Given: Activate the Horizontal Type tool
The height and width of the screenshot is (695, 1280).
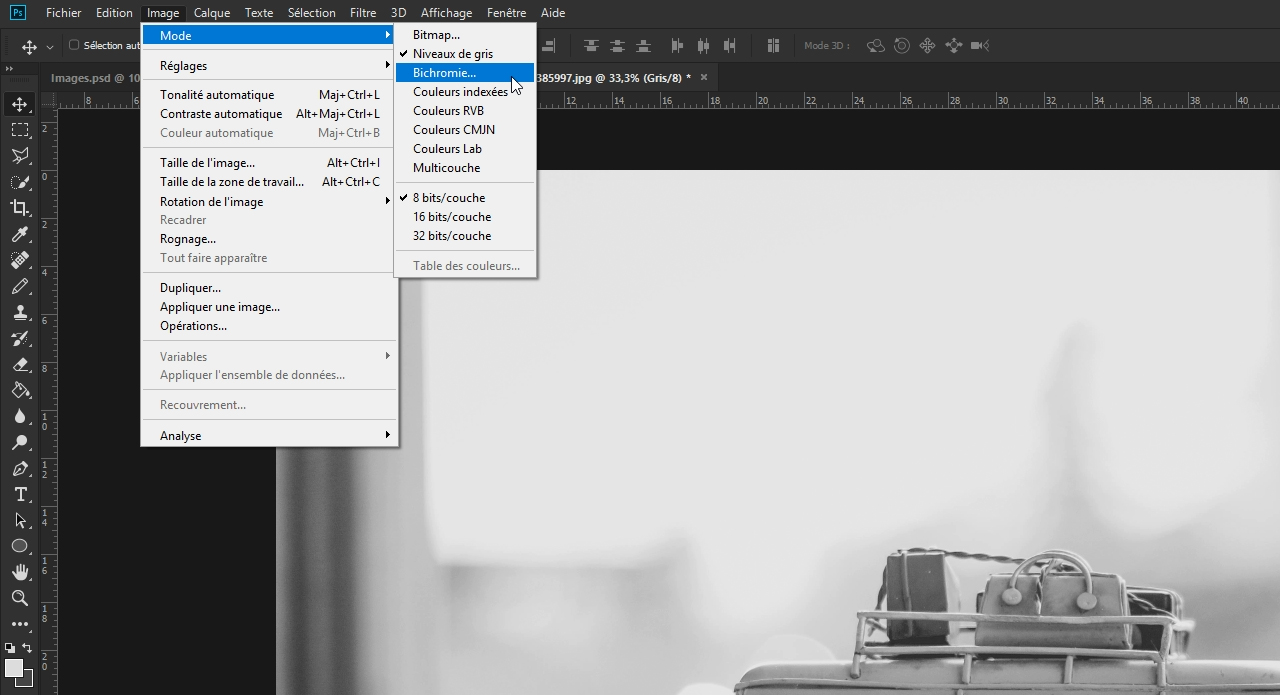Looking at the screenshot, I should click(19, 494).
